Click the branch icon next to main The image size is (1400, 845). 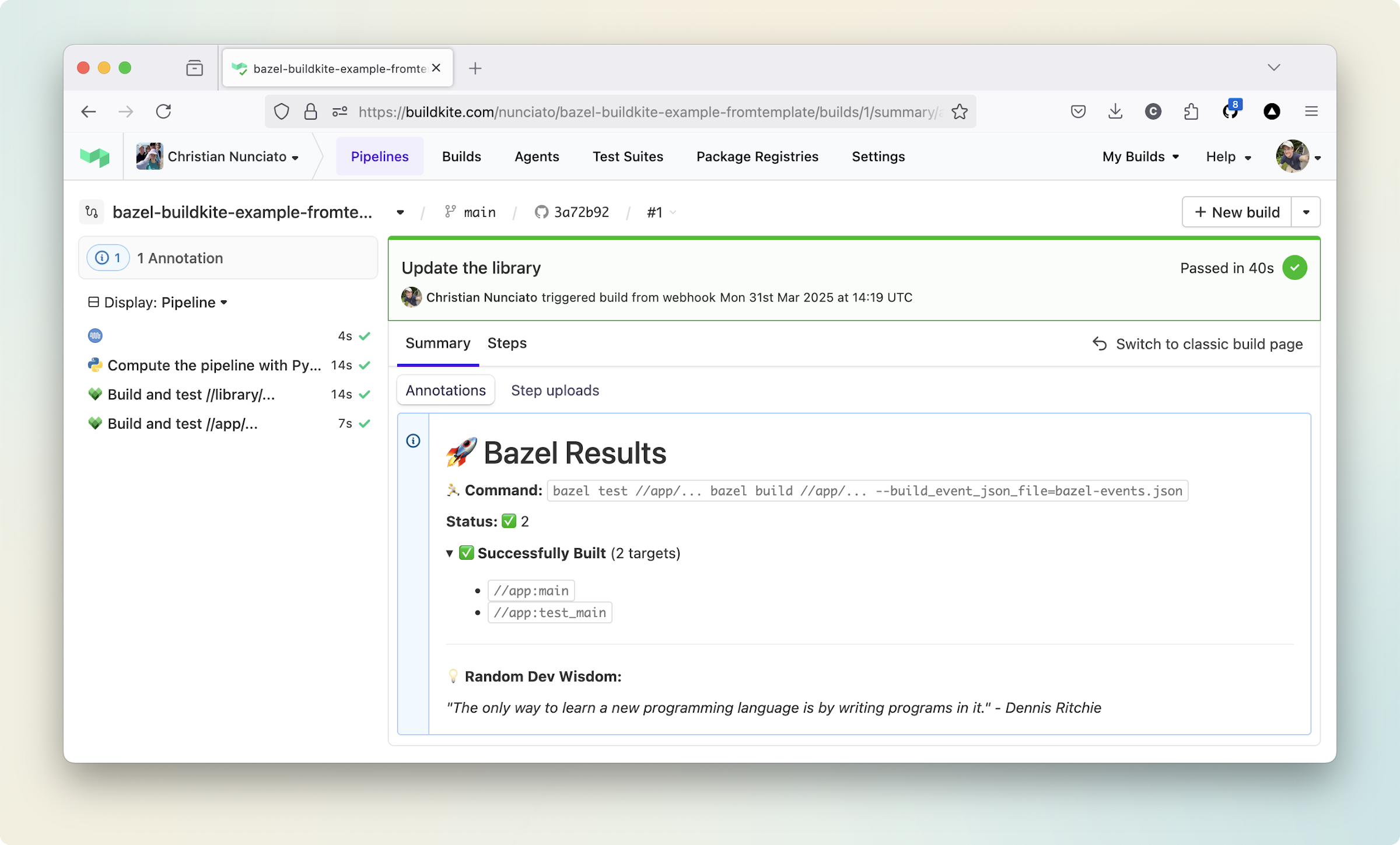[449, 212]
